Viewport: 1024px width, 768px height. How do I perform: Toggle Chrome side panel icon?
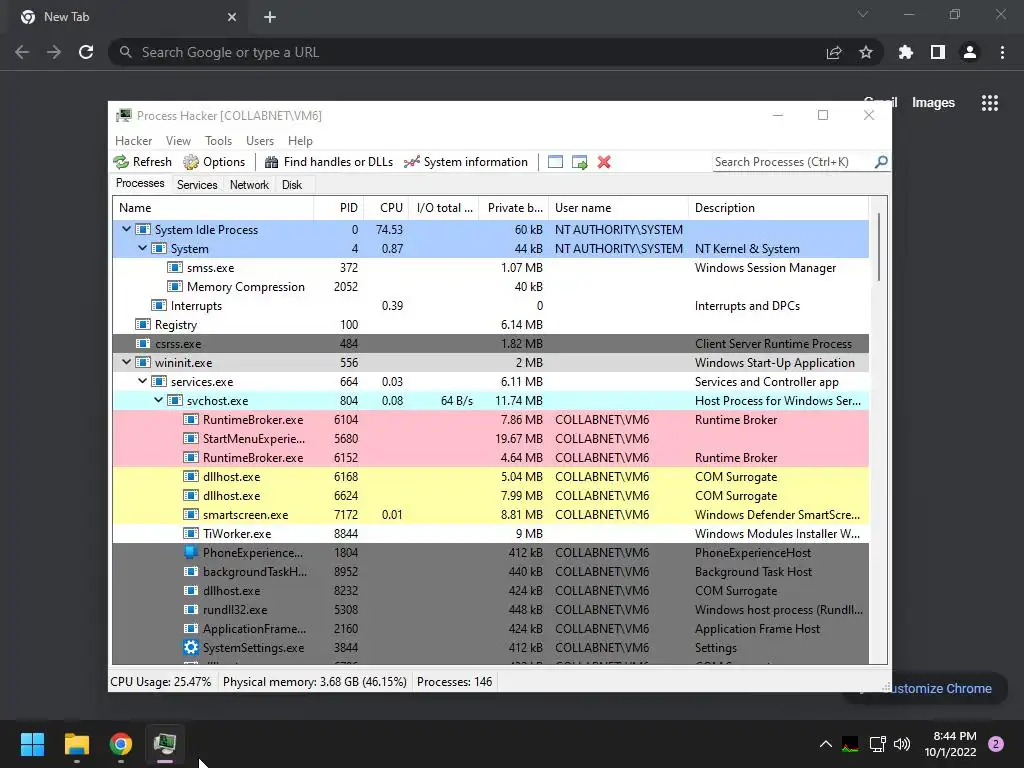click(938, 52)
